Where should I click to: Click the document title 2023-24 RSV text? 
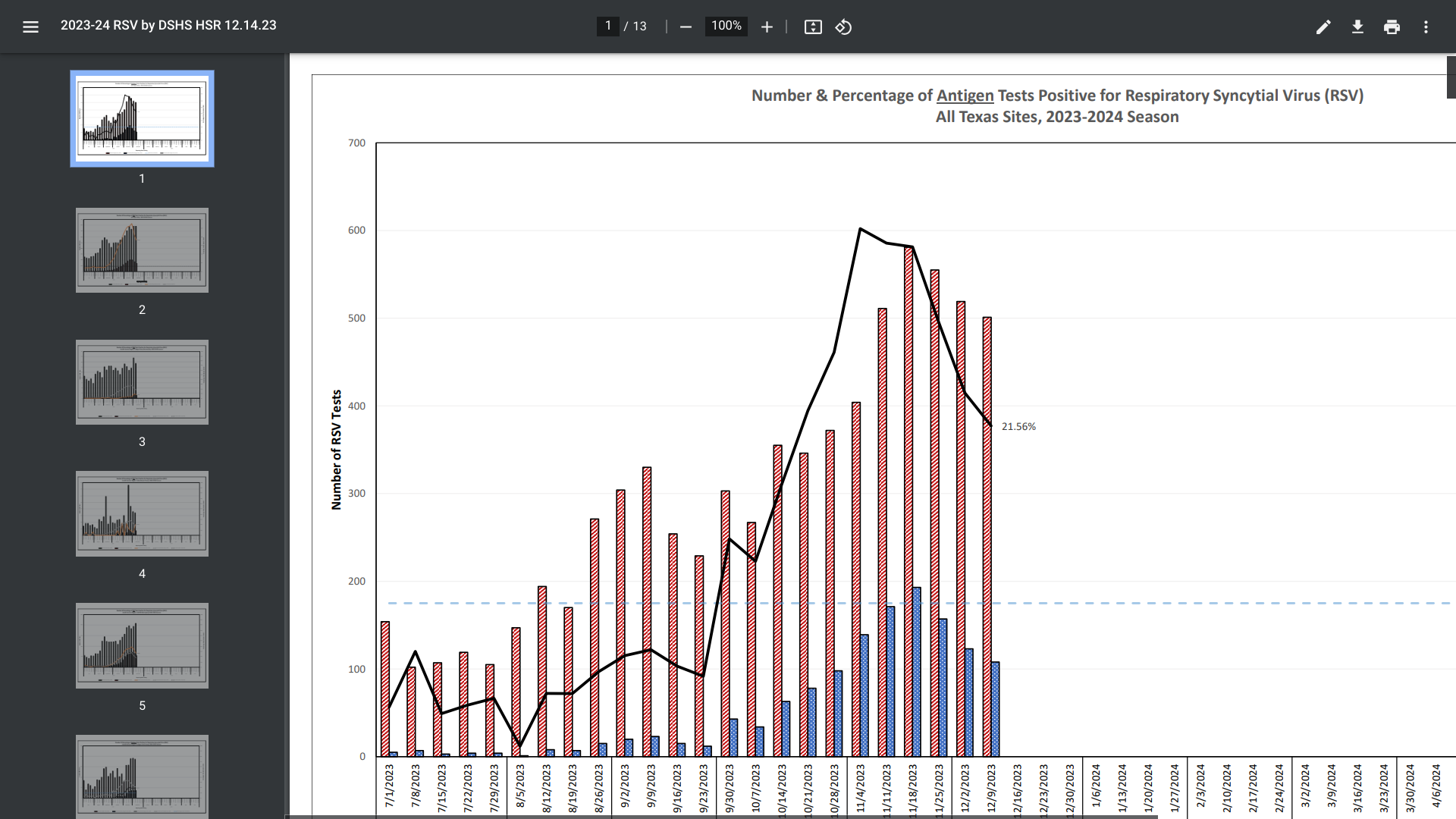168,25
